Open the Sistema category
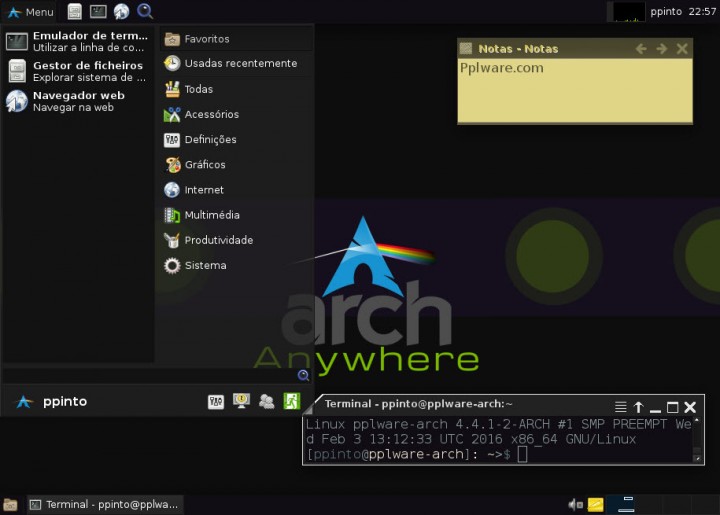The height and width of the screenshot is (515, 720). [237, 265]
